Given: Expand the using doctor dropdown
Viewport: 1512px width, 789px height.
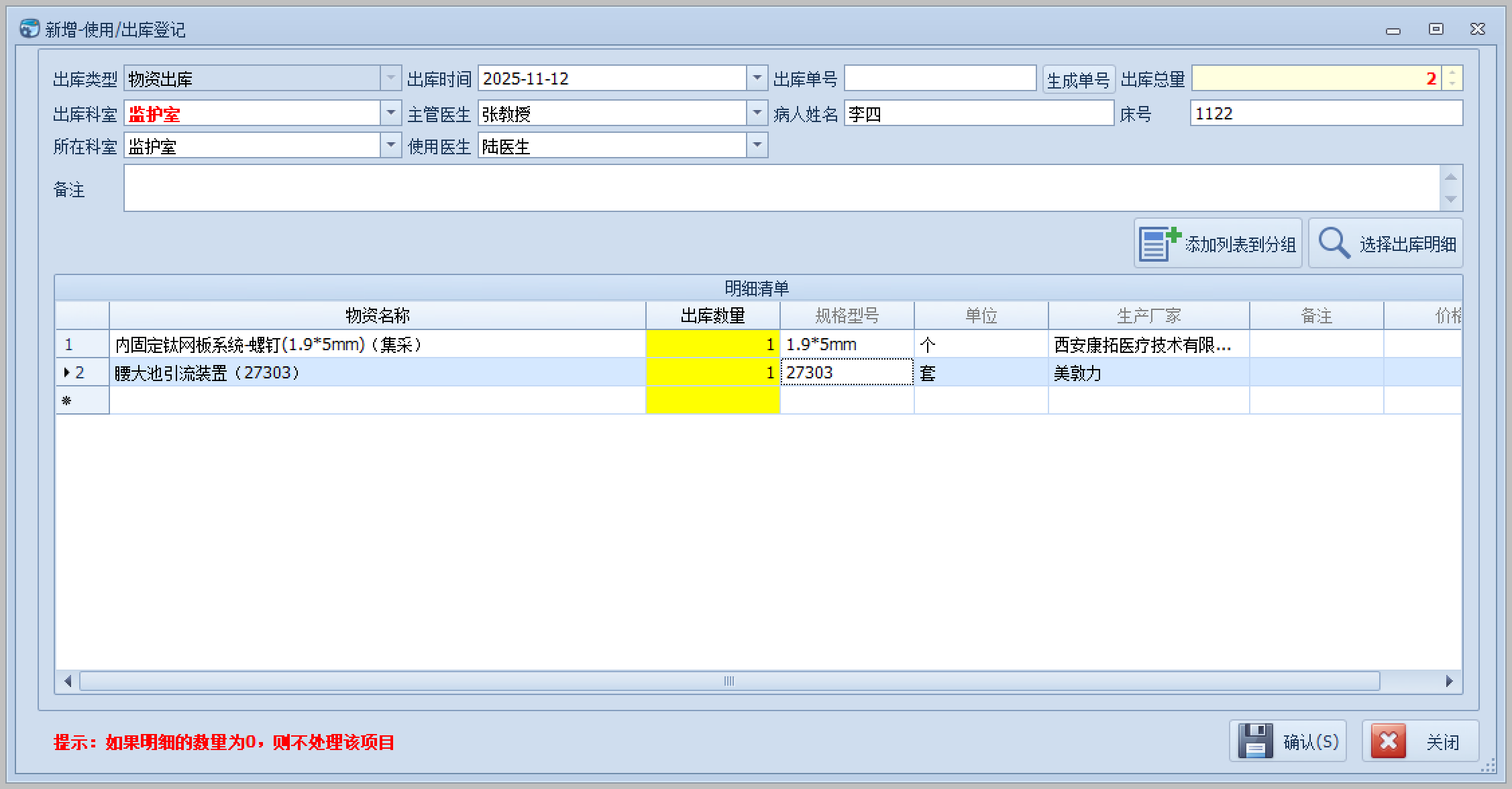Looking at the screenshot, I should (x=757, y=146).
